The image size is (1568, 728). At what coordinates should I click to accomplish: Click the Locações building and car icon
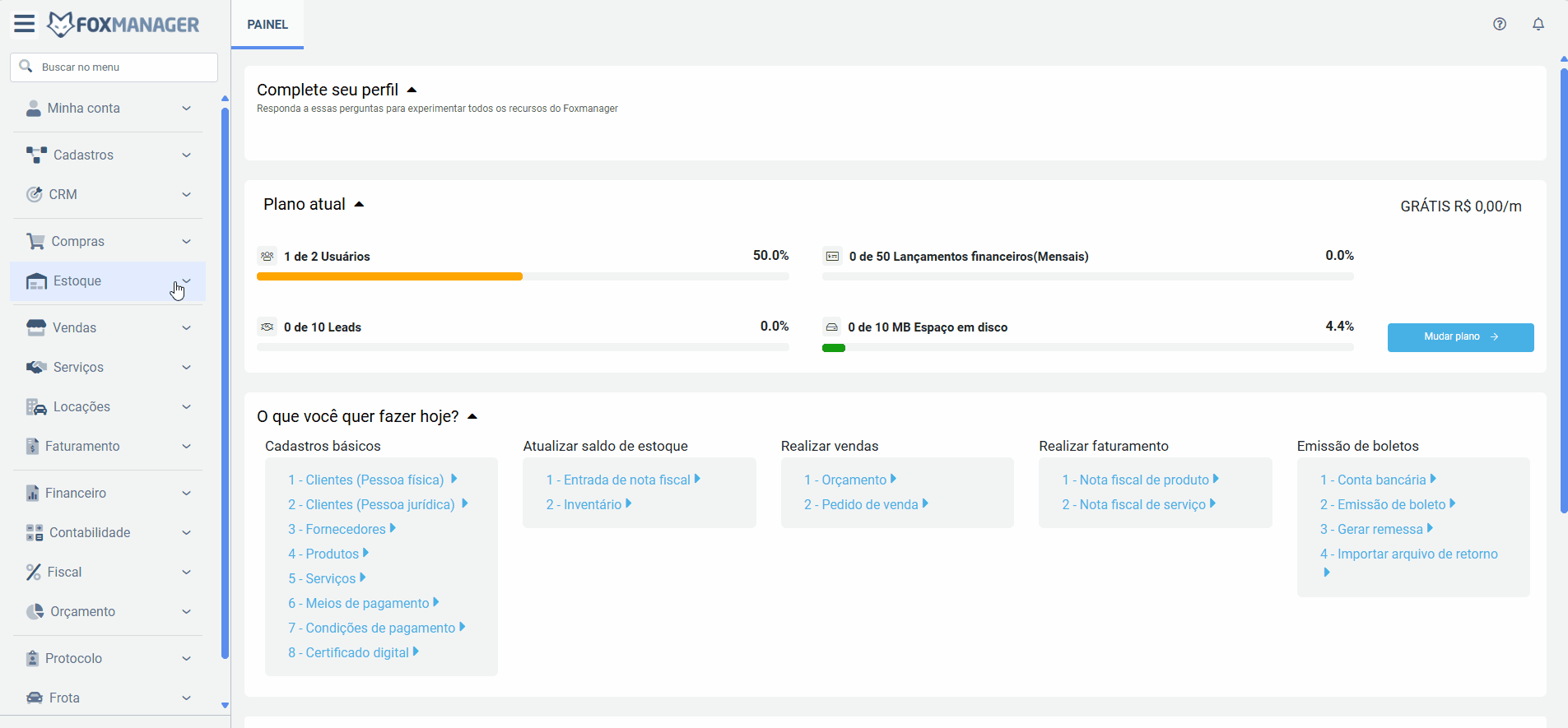(x=36, y=406)
